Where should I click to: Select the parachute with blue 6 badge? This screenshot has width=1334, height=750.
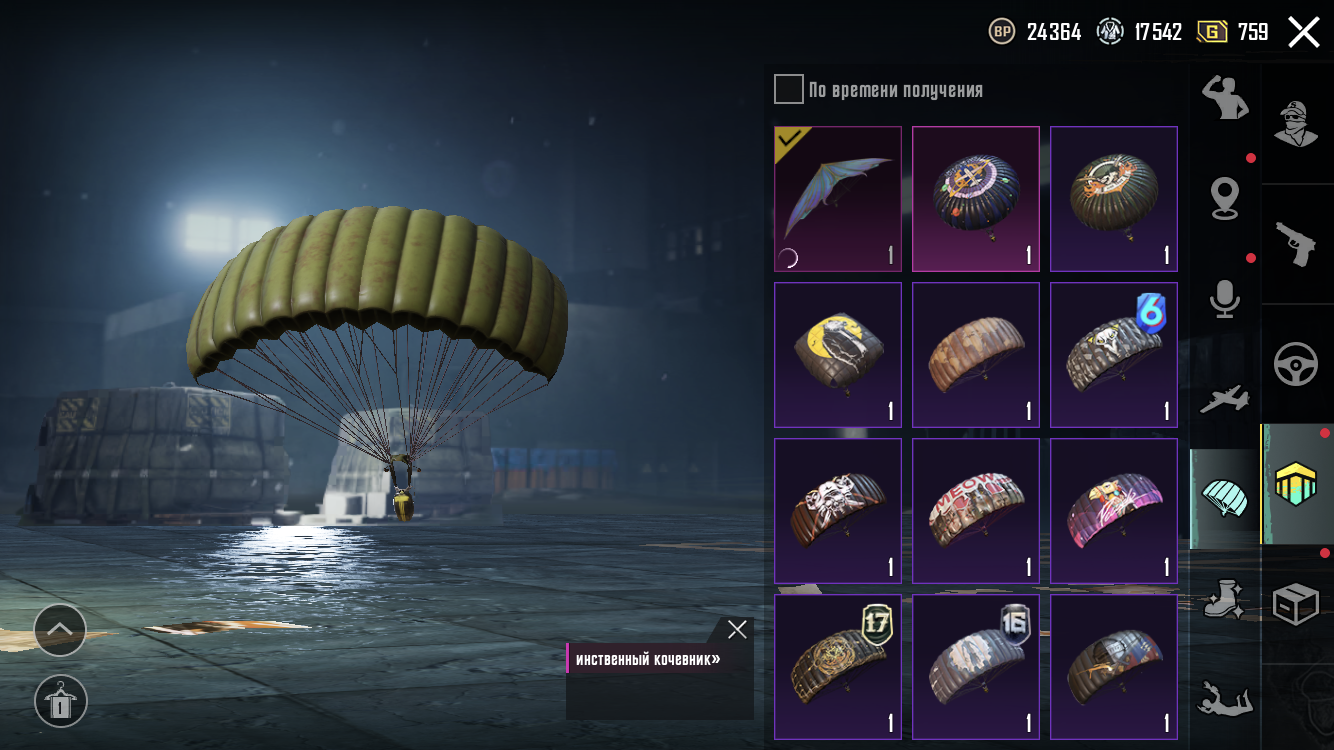point(1114,355)
